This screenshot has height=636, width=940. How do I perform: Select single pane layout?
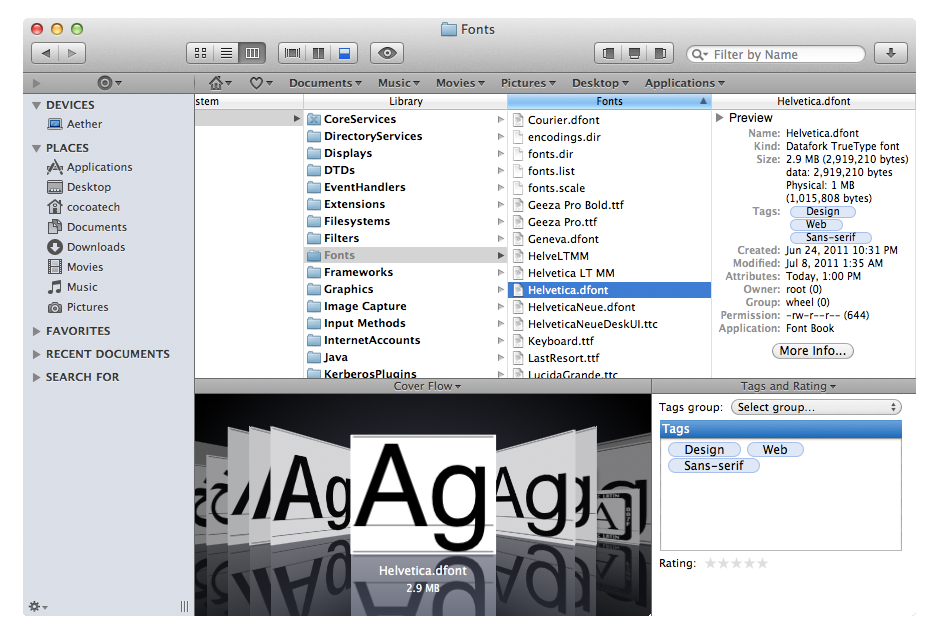pyautogui.click(x=292, y=53)
